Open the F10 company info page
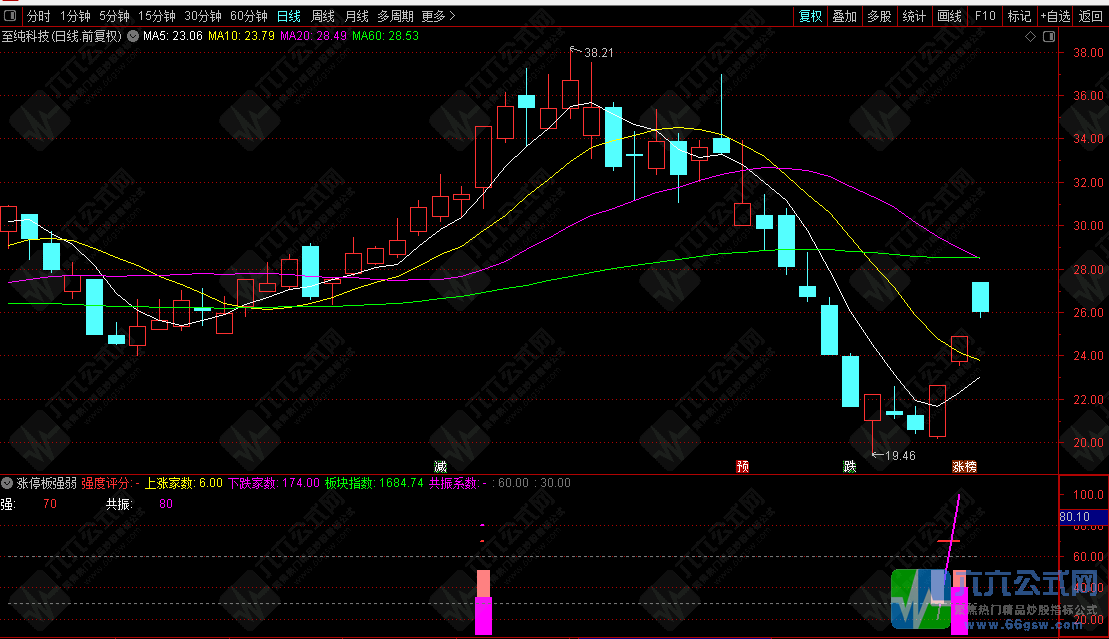Viewport: 1109px width, 639px height. 985,16
